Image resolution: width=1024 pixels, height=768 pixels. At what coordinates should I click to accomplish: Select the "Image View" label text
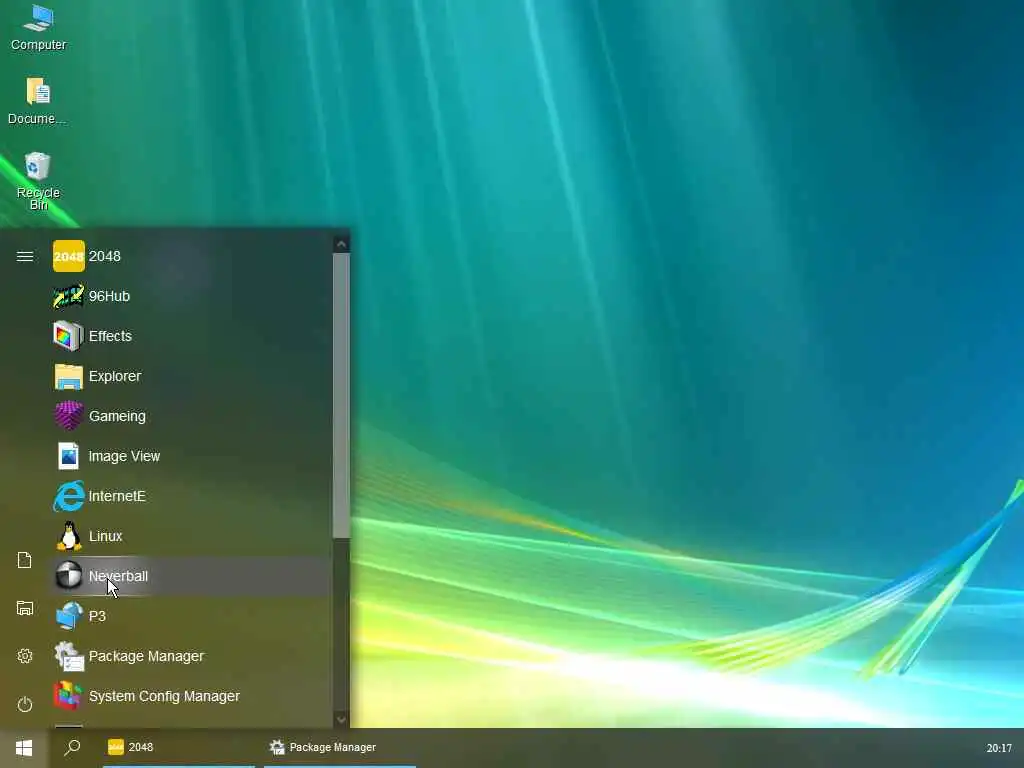coord(124,456)
